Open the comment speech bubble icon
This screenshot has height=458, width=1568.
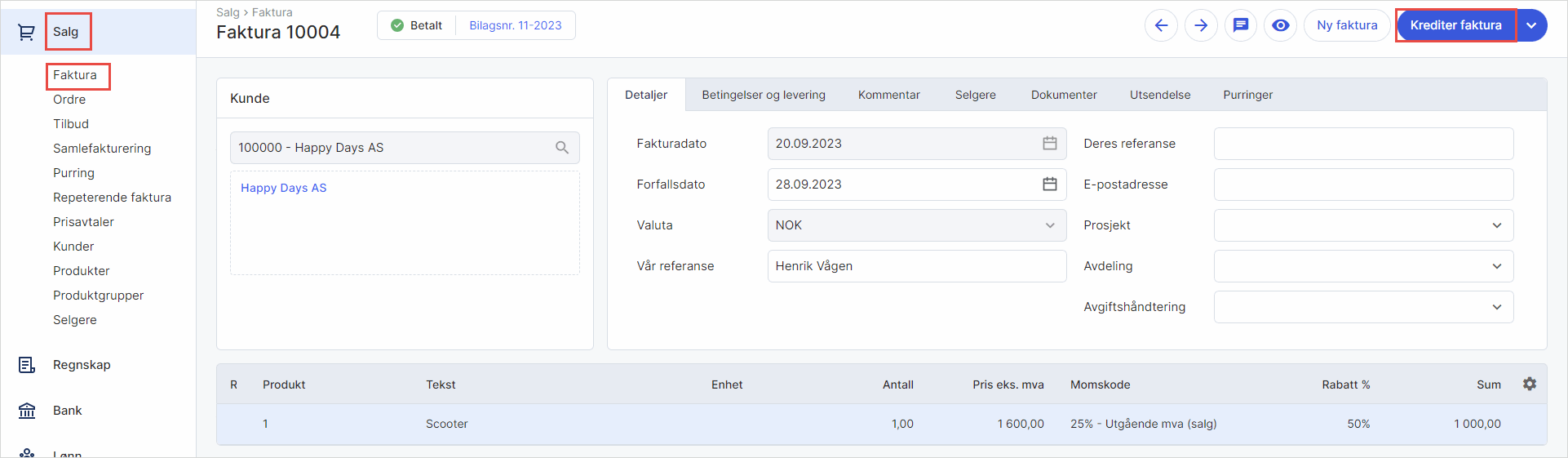pyautogui.click(x=1240, y=25)
